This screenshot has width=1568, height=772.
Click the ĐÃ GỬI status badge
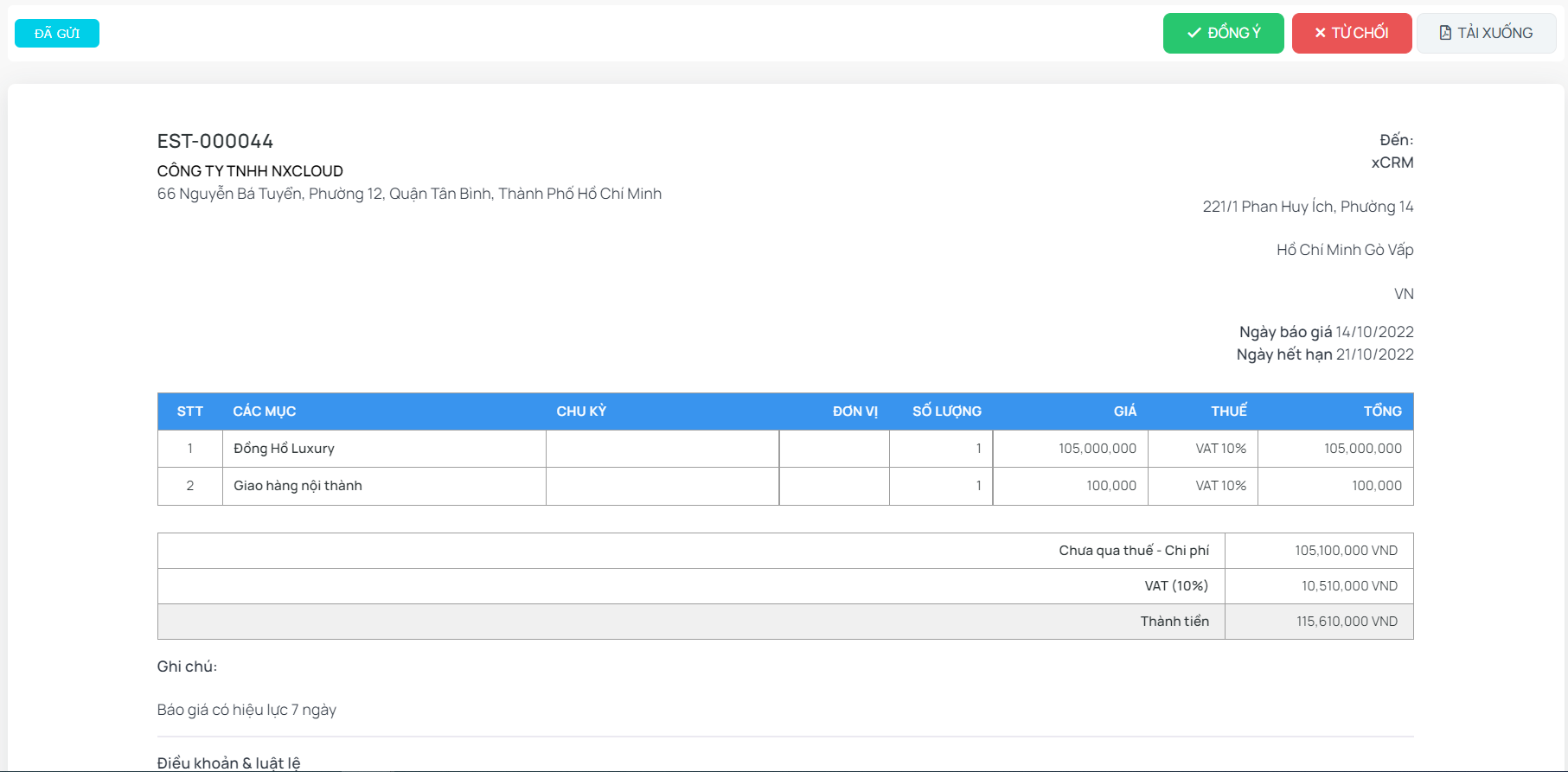pos(57,34)
